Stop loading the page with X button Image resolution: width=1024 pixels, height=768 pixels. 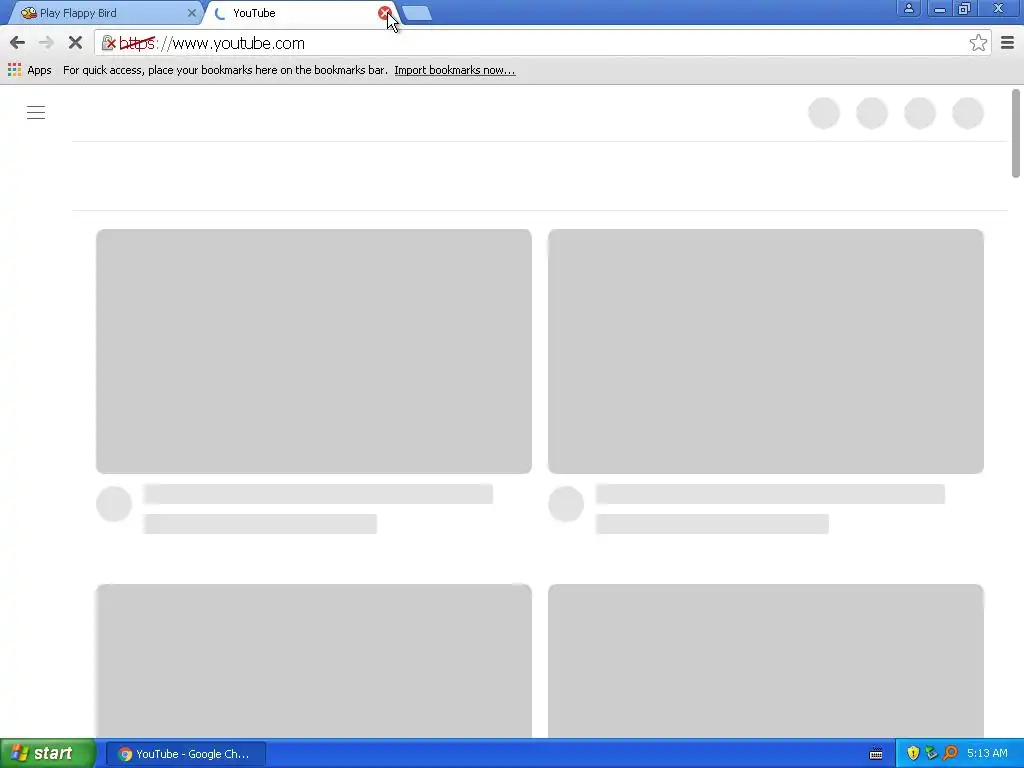point(75,43)
